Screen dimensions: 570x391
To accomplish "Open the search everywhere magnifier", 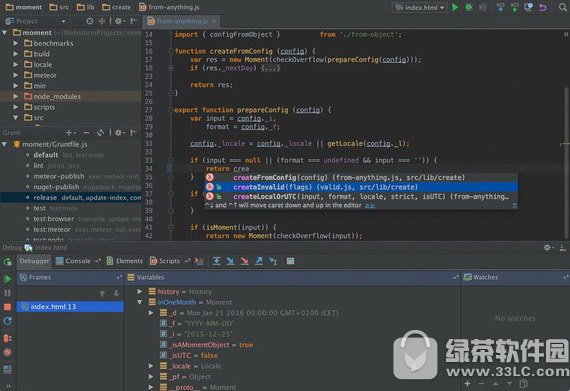I will [563, 7].
